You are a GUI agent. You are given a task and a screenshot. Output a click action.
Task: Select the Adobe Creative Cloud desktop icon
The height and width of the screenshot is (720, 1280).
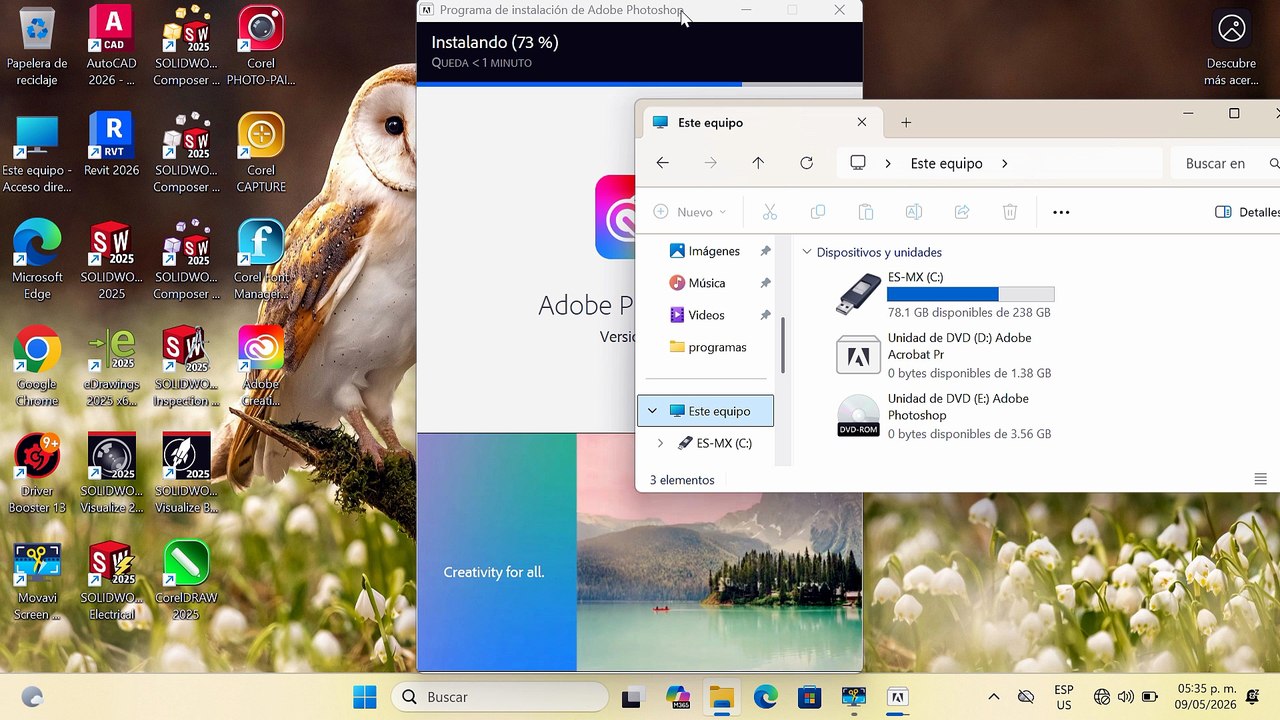(261, 366)
